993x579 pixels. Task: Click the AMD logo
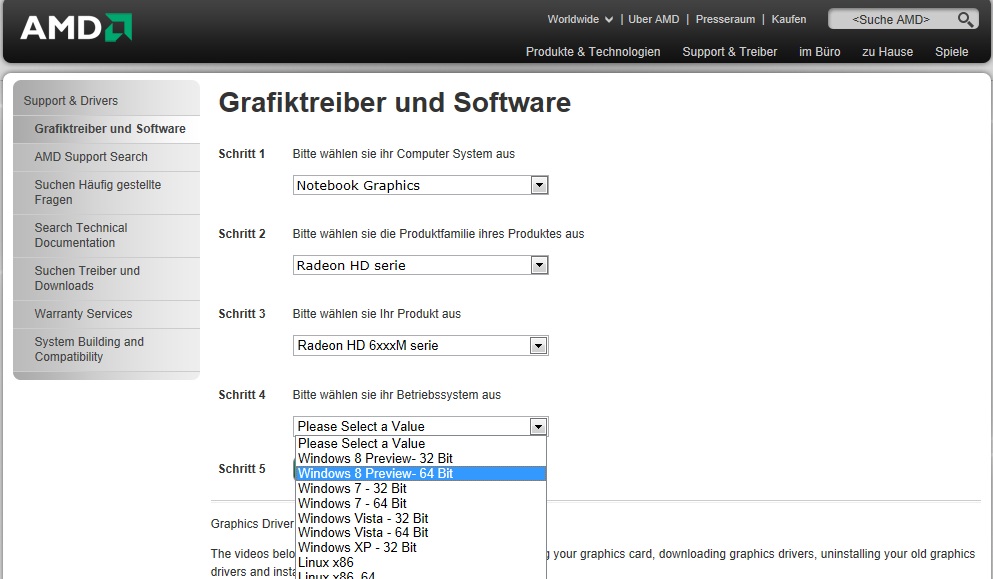click(x=76, y=27)
